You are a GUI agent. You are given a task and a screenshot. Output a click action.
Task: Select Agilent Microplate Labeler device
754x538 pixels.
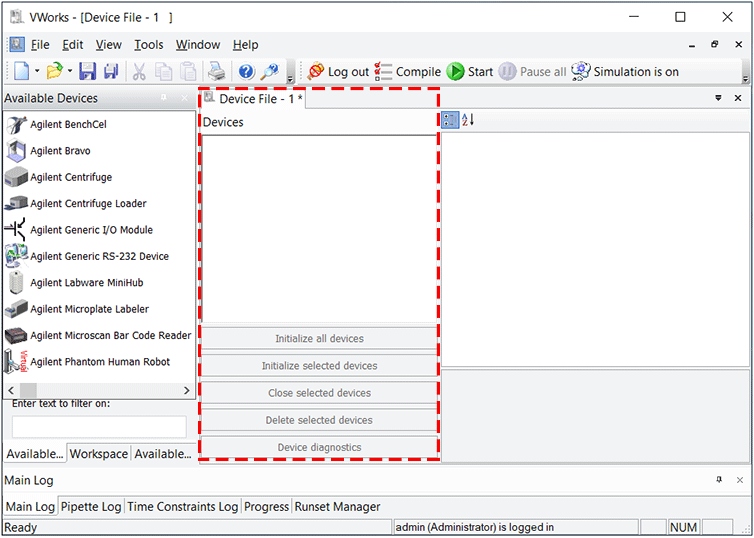(x=77, y=309)
